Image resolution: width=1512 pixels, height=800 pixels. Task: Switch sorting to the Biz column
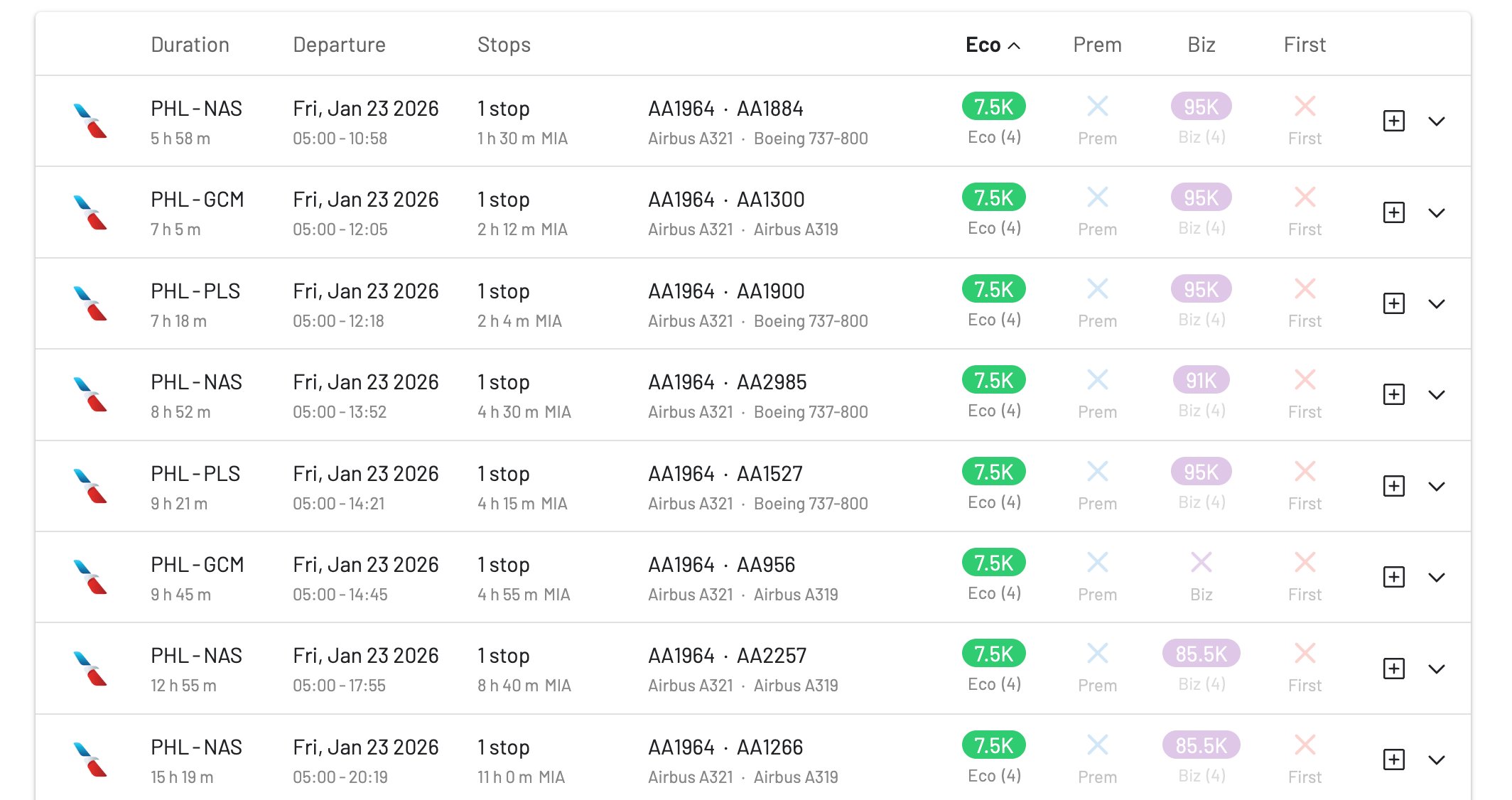pyautogui.click(x=1201, y=44)
